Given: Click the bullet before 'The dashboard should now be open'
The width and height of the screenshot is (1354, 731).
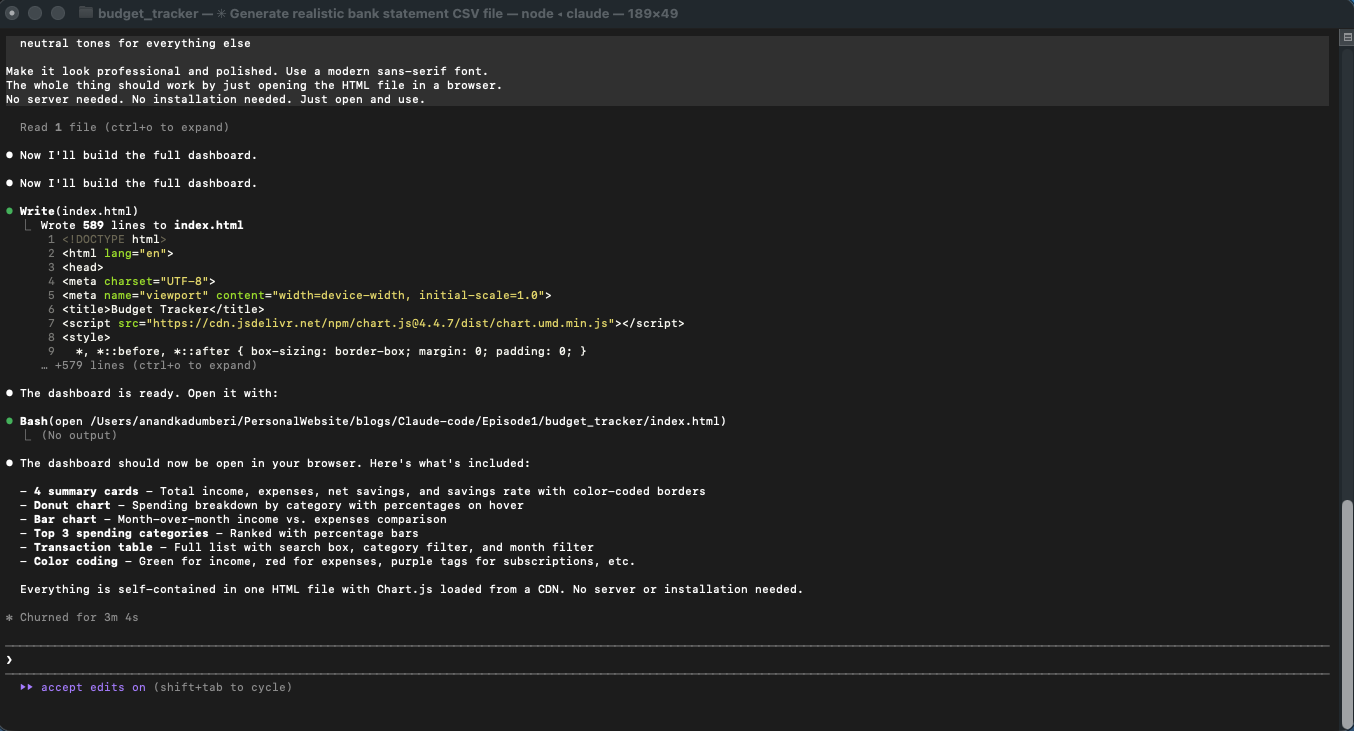Looking at the screenshot, I should (x=9, y=463).
